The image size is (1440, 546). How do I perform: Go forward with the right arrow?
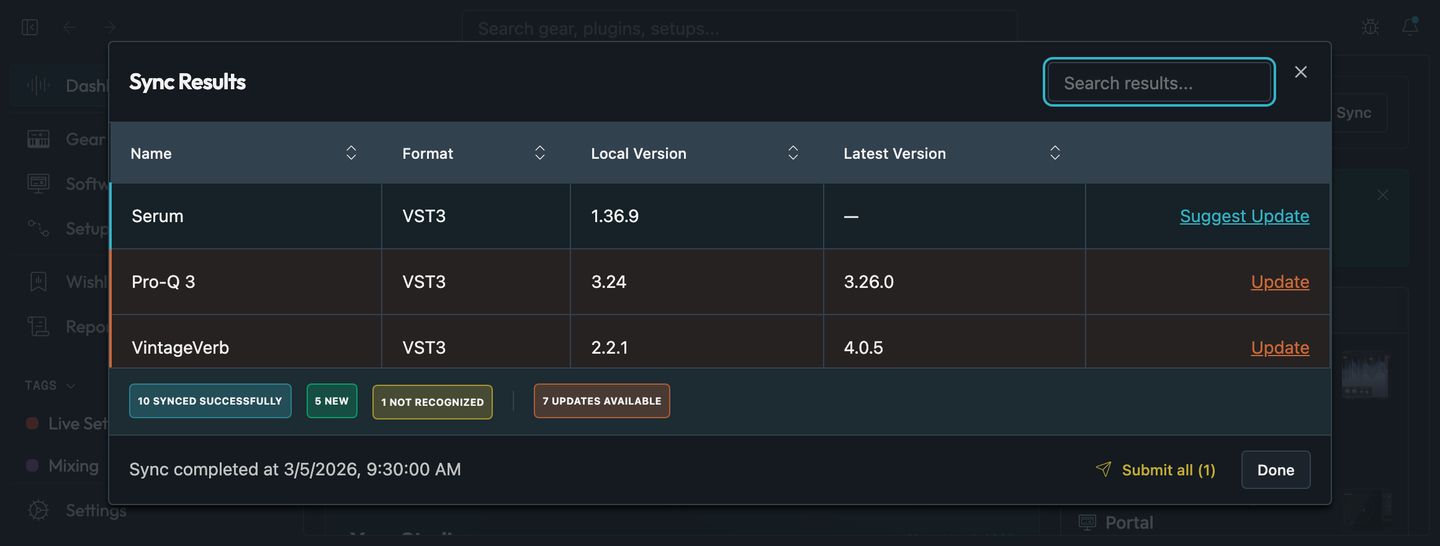109,27
